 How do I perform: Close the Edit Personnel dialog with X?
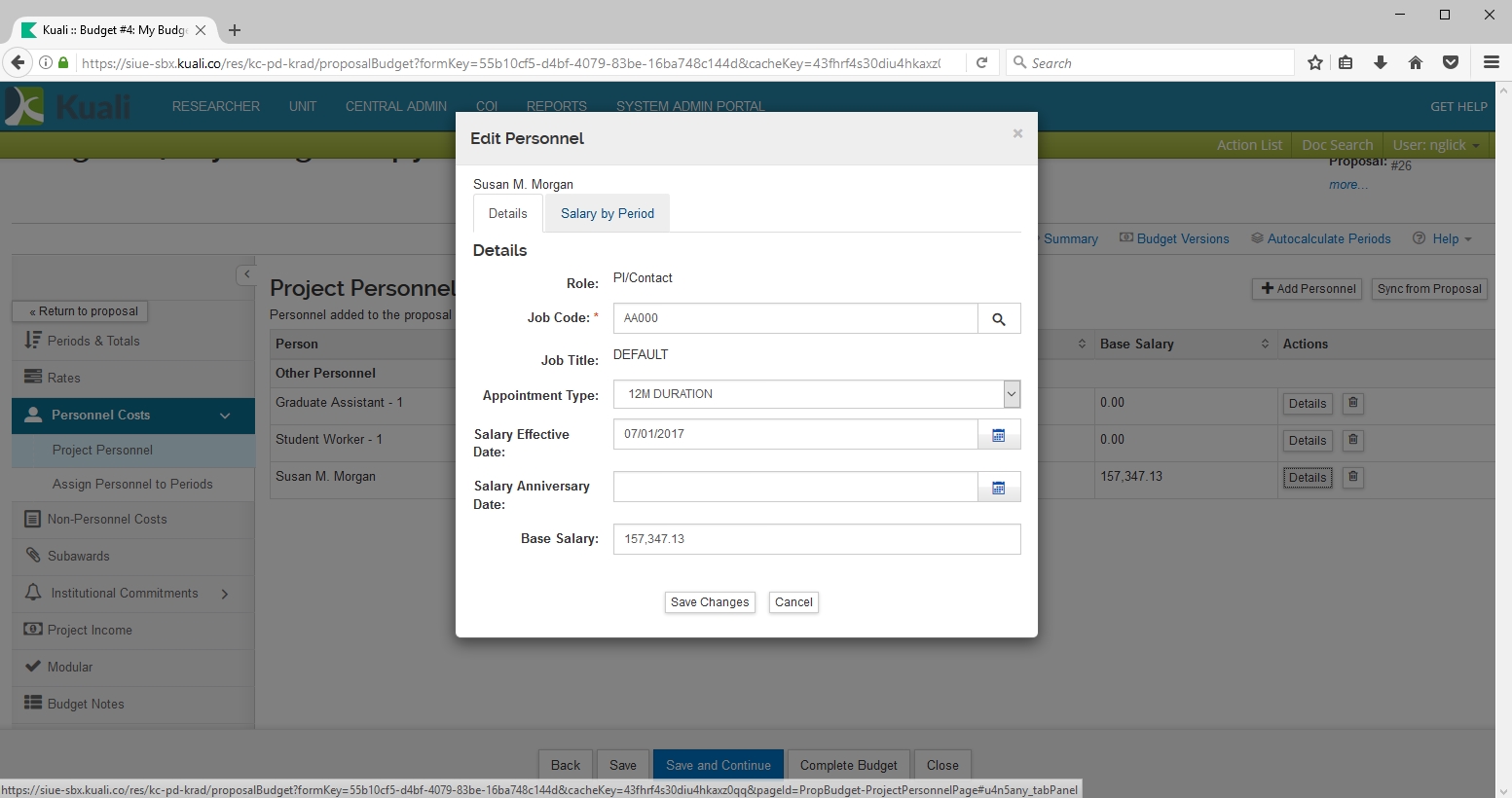coord(1017,134)
